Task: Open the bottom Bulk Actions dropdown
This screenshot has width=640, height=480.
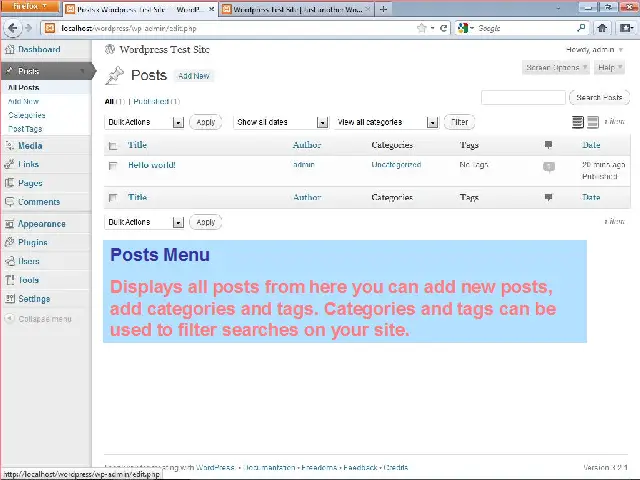Action: (x=144, y=222)
